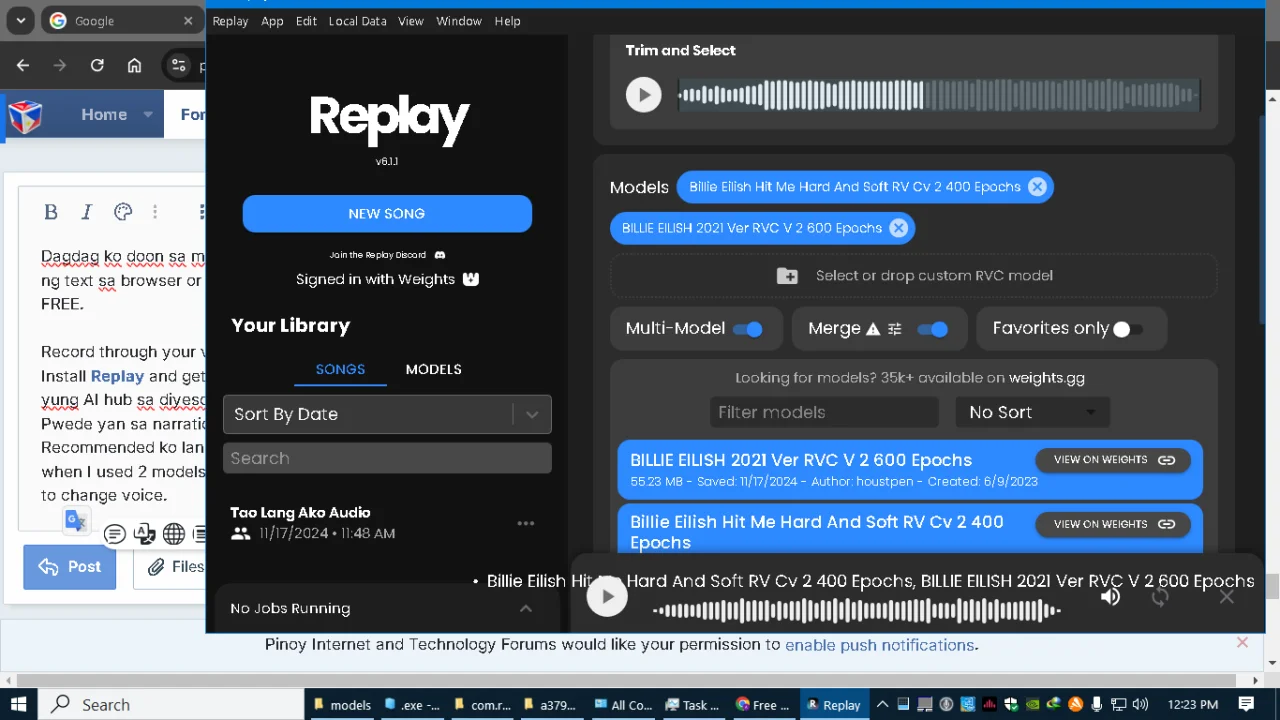
Task: Open the Edit menu
Action: point(306,21)
